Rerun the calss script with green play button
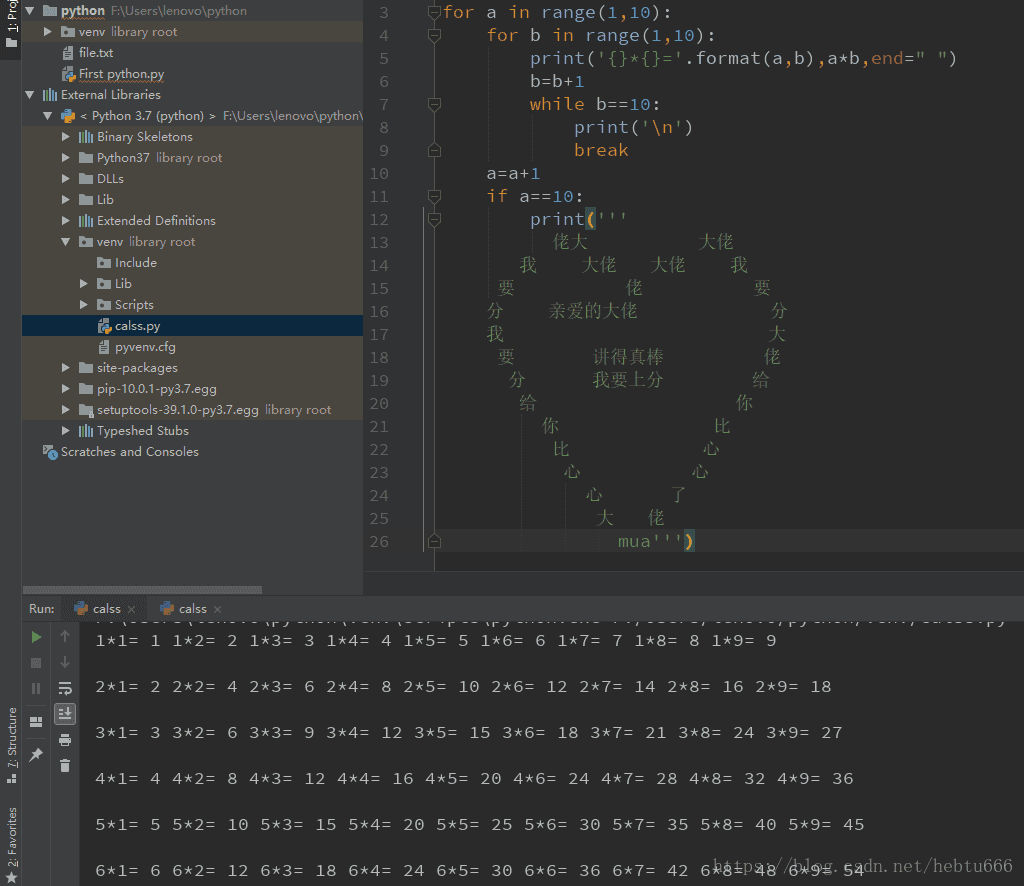Screen dimensions: 1024x886 point(36,637)
